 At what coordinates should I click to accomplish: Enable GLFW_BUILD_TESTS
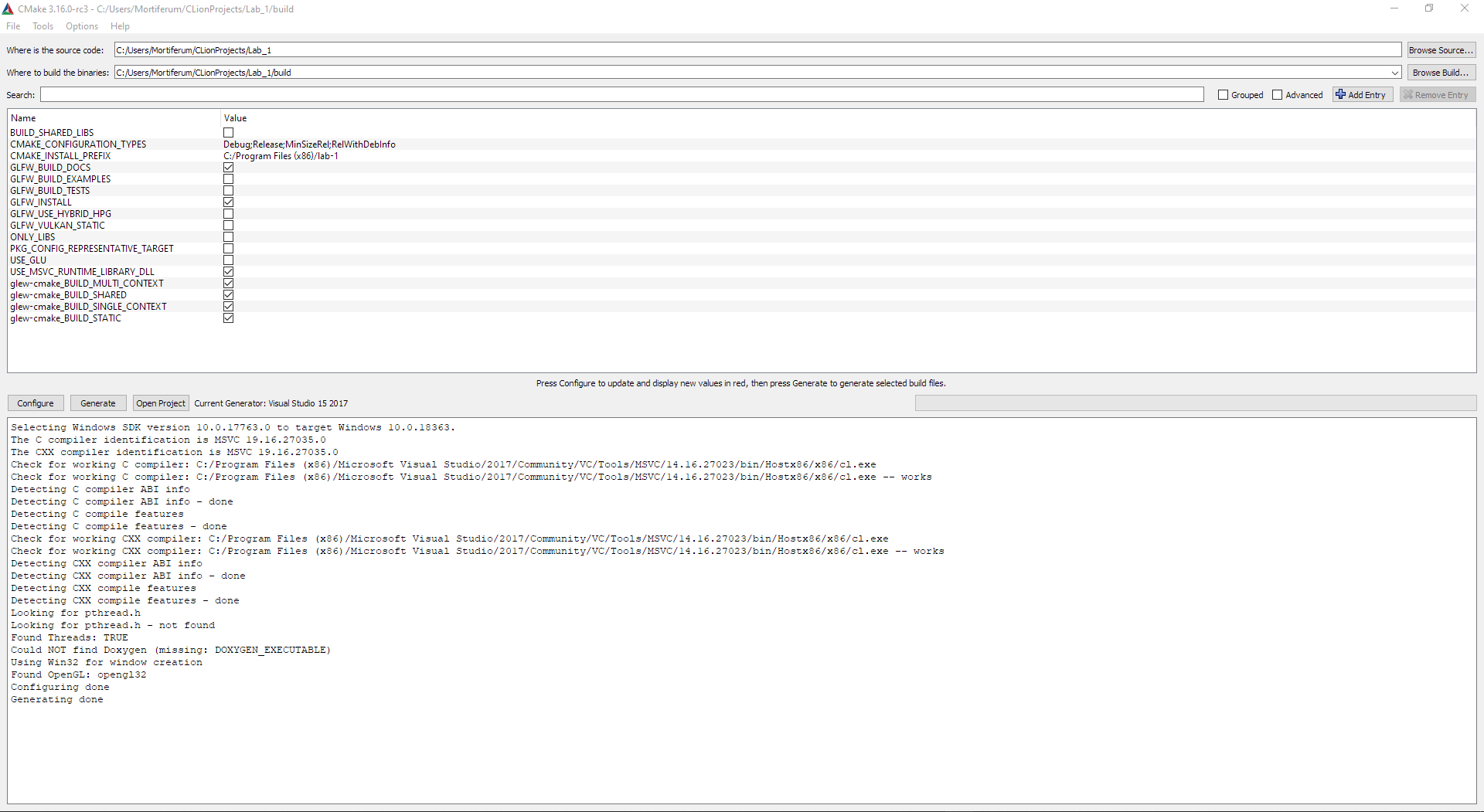[x=228, y=190]
